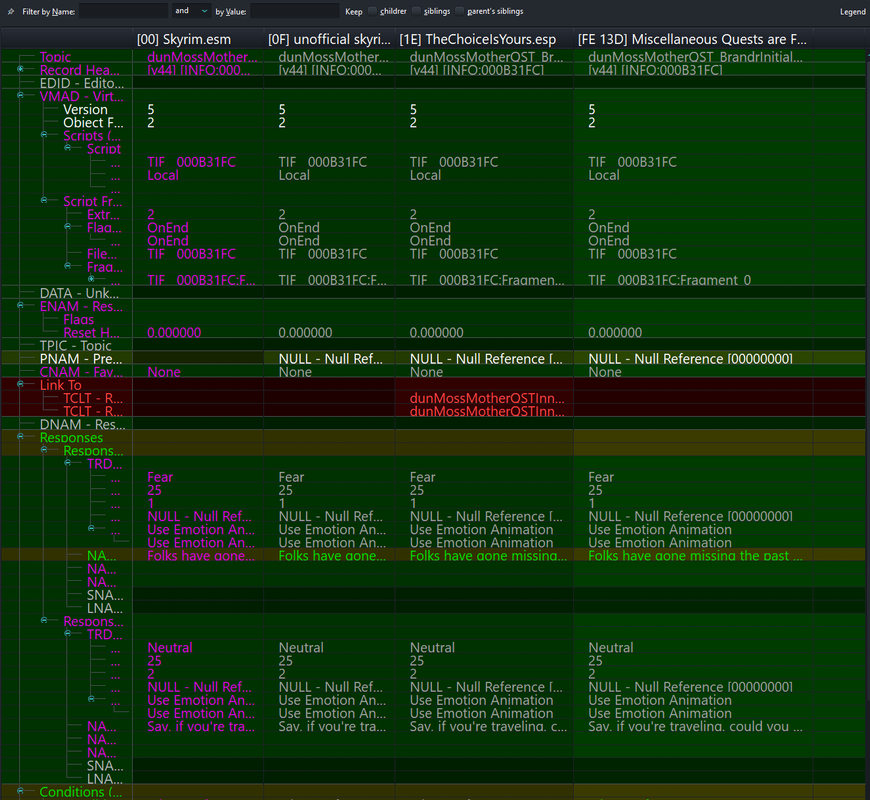870x800 pixels.
Task: Collapse the Scripts node under VMAD
Action: tap(44, 135)
